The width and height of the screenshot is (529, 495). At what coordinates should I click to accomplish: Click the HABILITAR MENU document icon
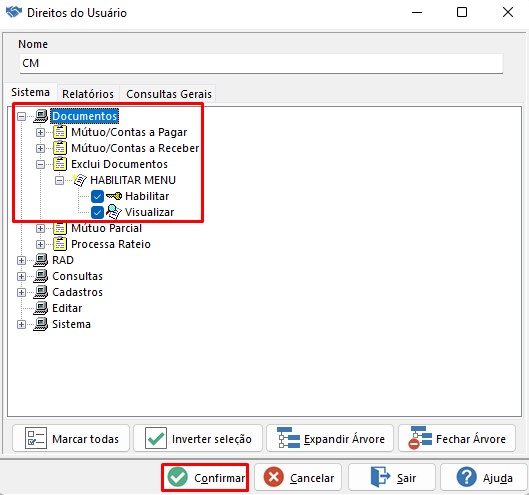80,180
